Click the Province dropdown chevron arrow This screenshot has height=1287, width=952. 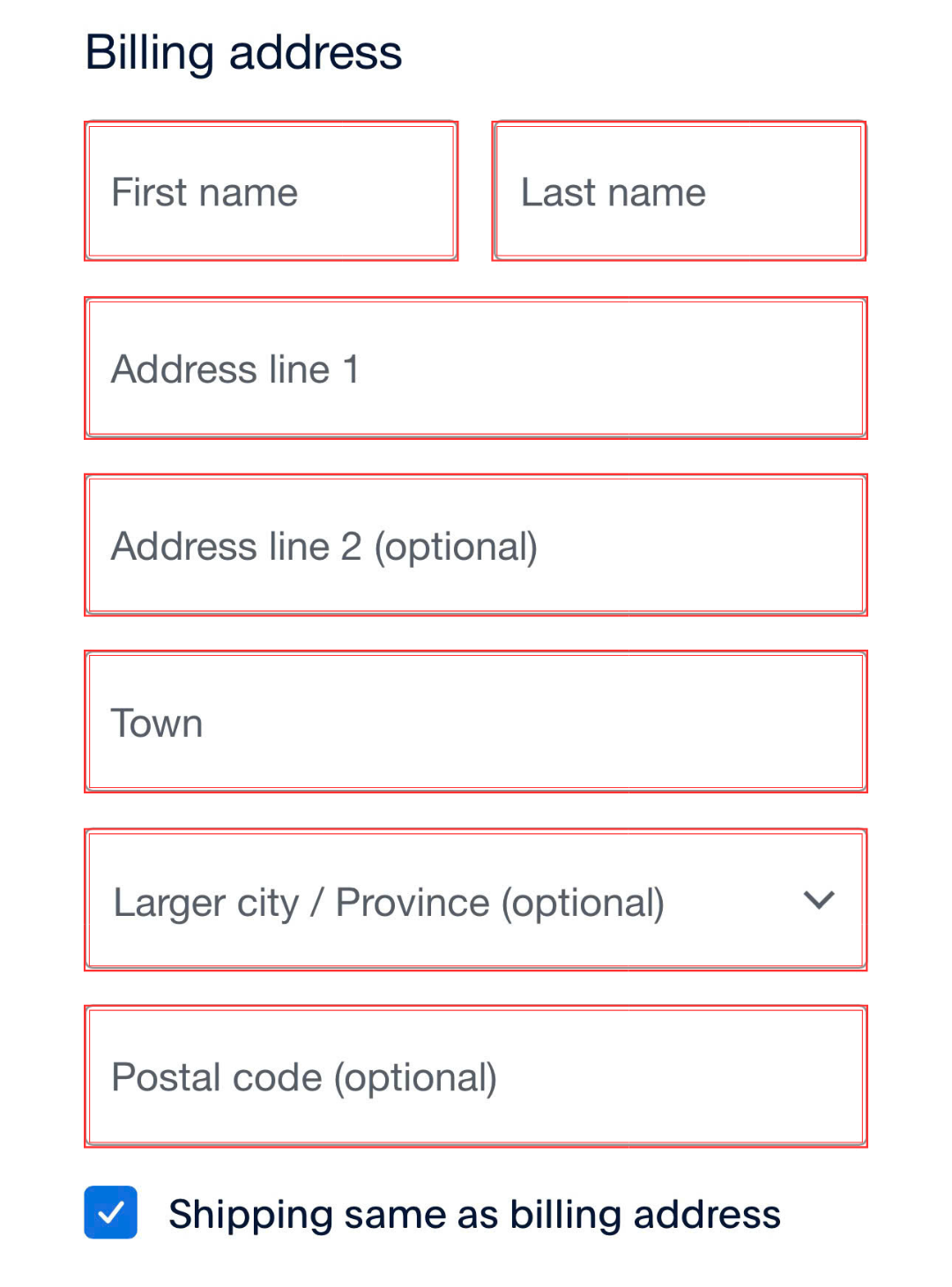(819, 900)
